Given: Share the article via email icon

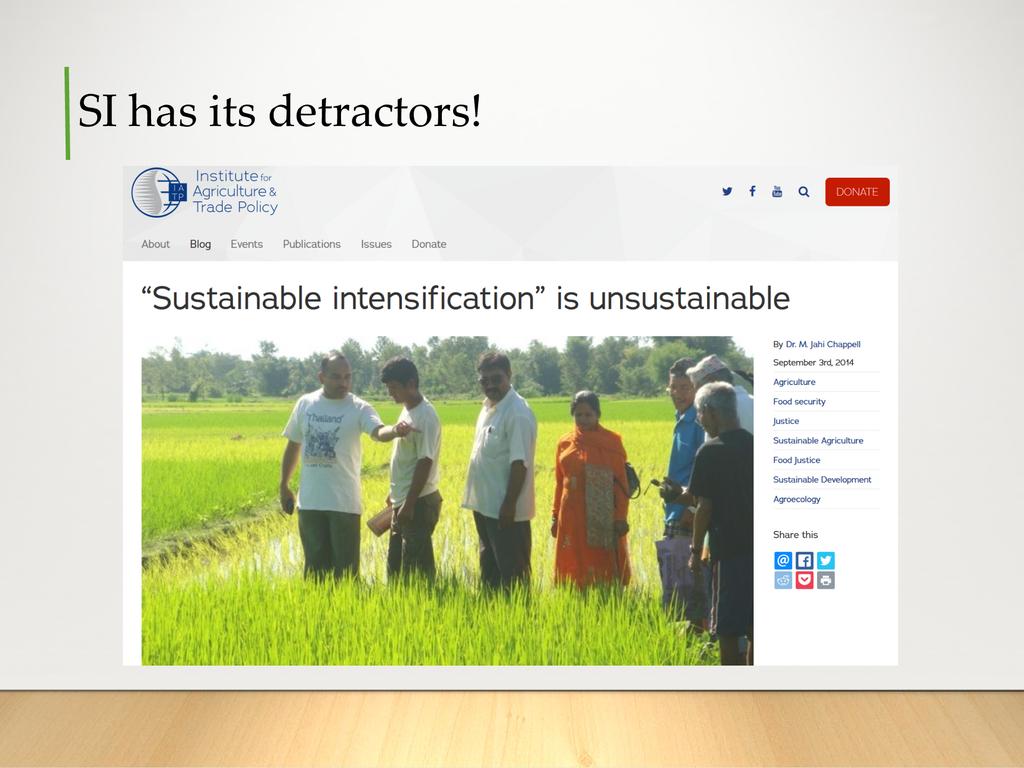Looking at the screenshot, I should 783,561.
